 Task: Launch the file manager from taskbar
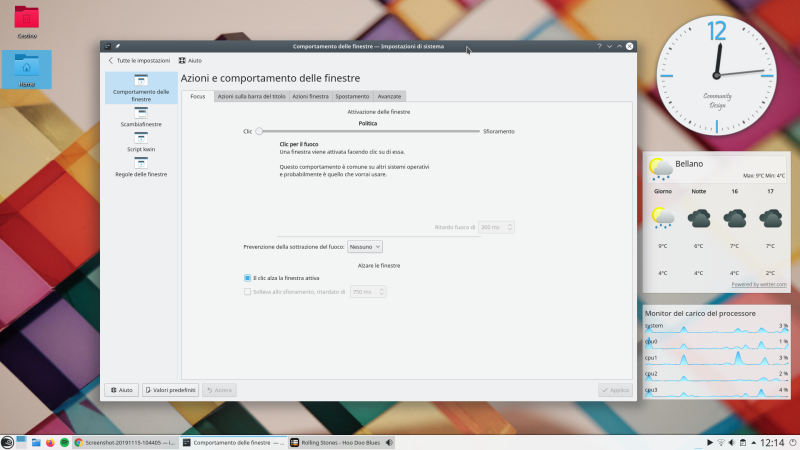pos(36,442)
